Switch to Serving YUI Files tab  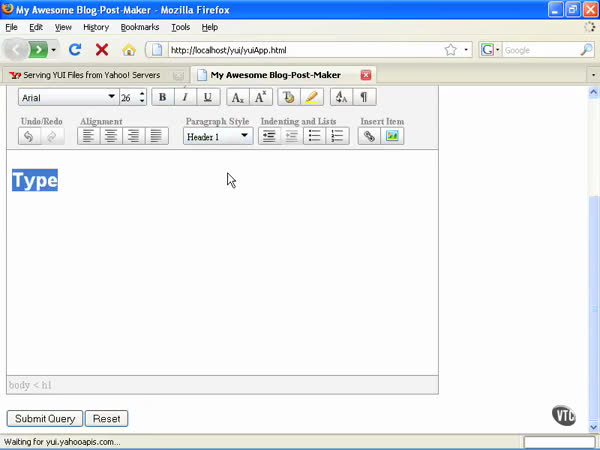(92, 75)
